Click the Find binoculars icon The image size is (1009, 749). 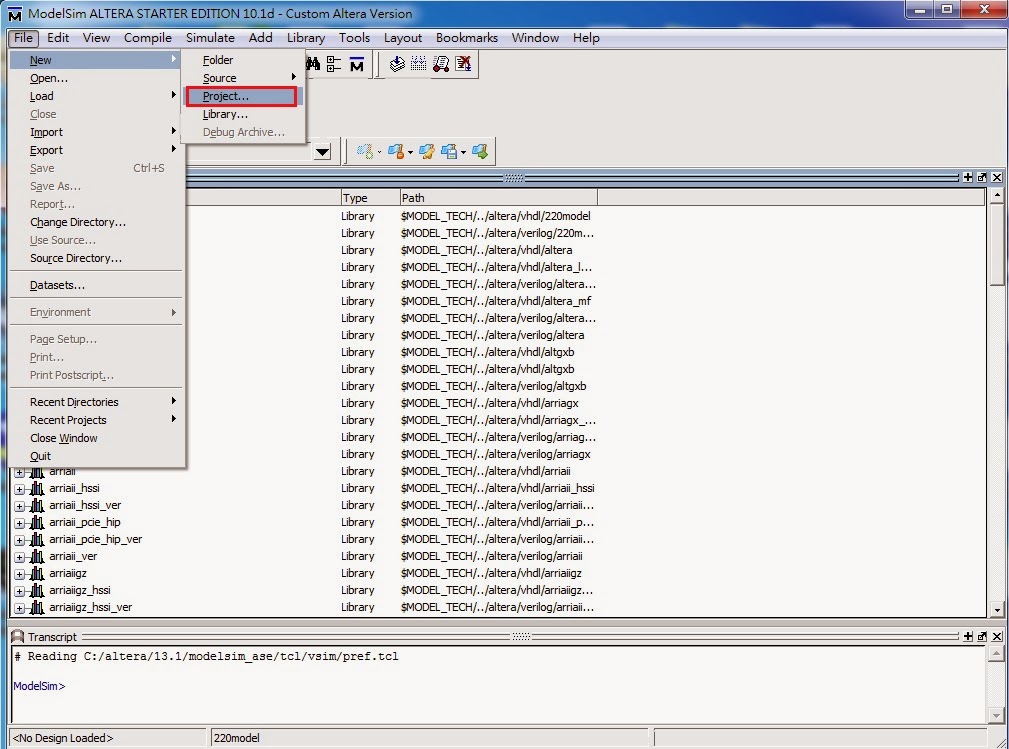(313, 64)
